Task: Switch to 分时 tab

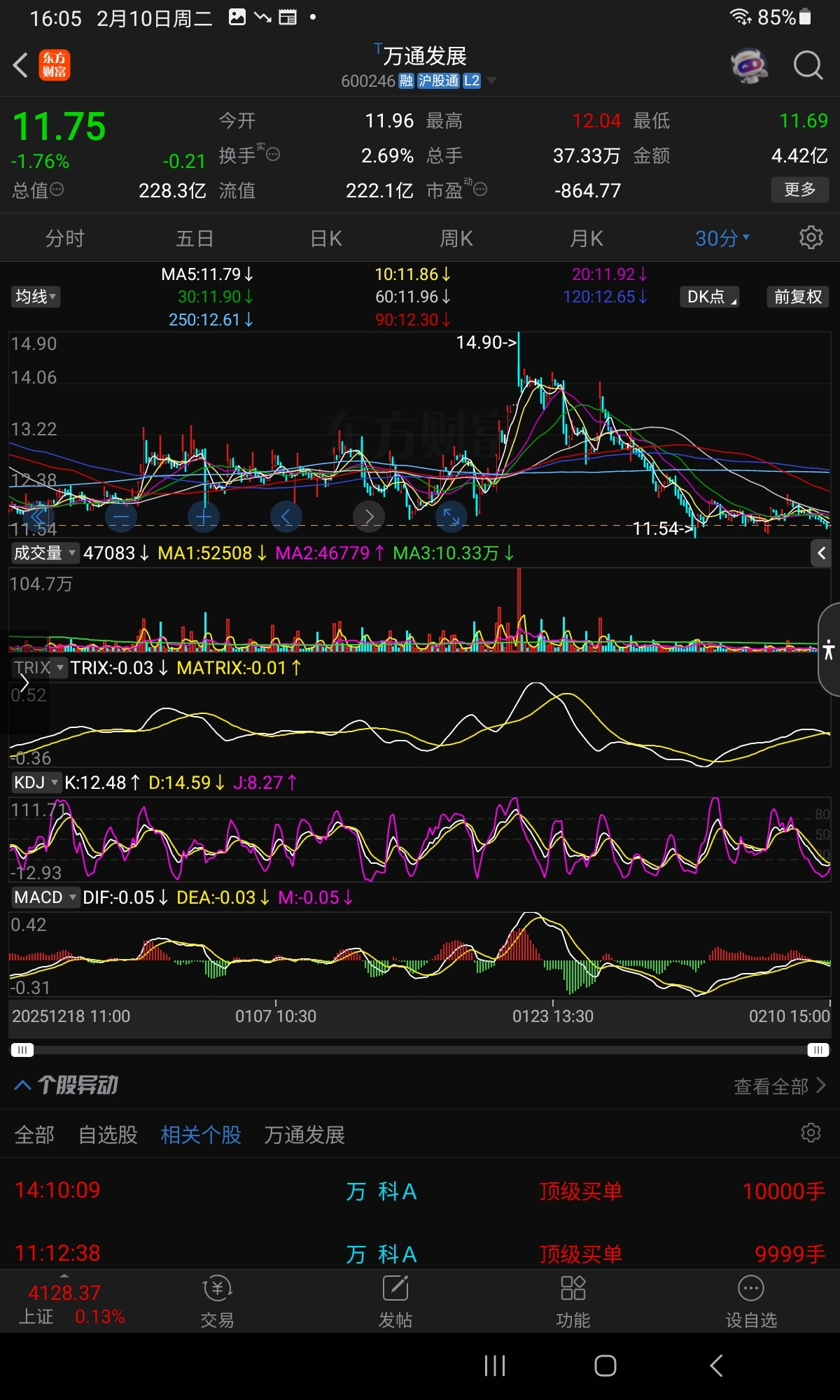Action: (x=64, y=239)
